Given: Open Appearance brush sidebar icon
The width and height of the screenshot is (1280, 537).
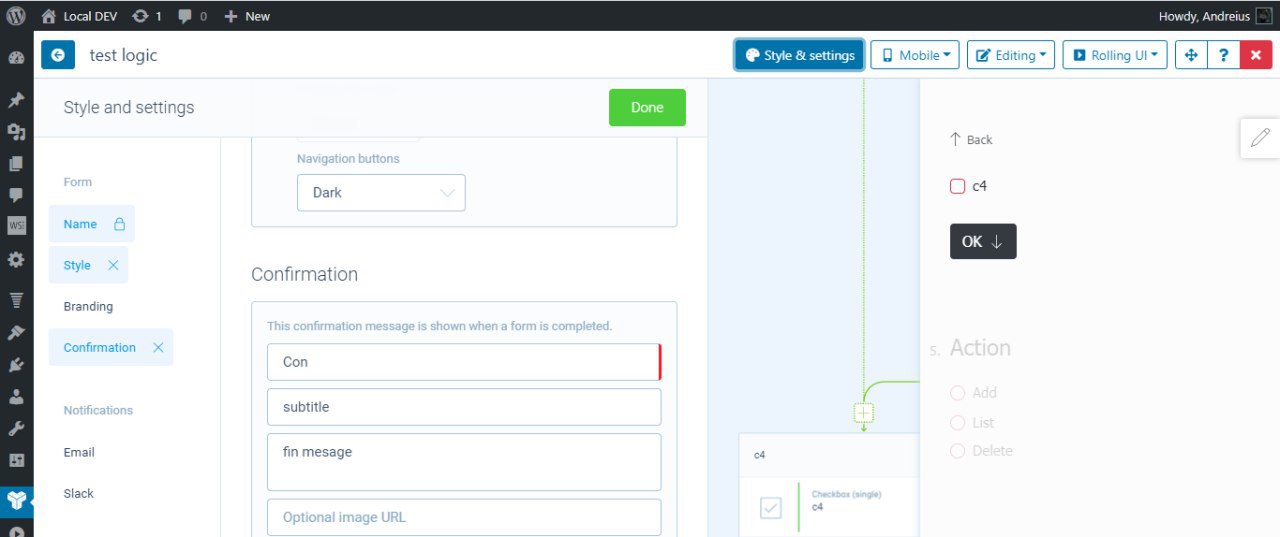Looking at the screenshot, I should tap(16, 332).
